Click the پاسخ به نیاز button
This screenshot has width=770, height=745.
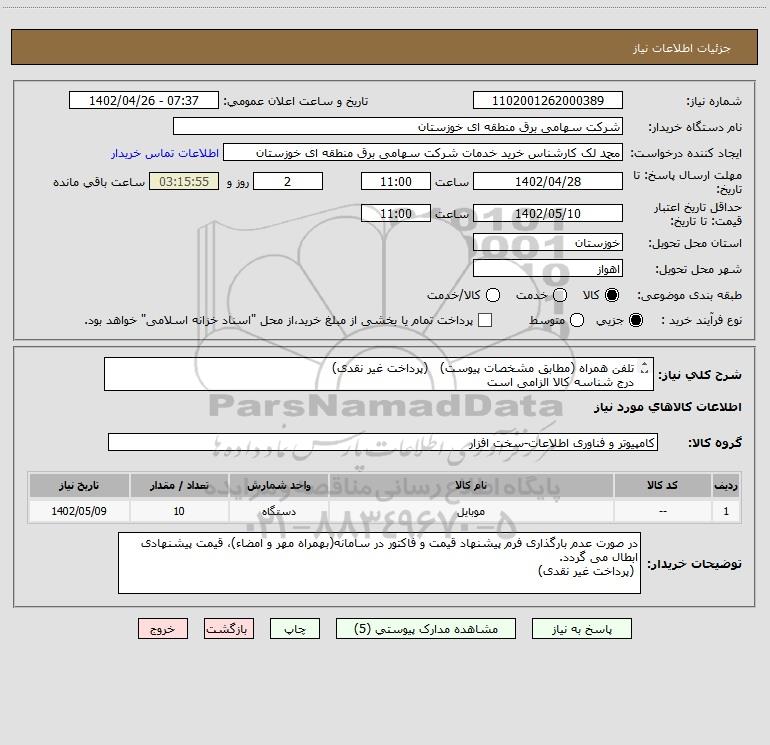[582, 629]
